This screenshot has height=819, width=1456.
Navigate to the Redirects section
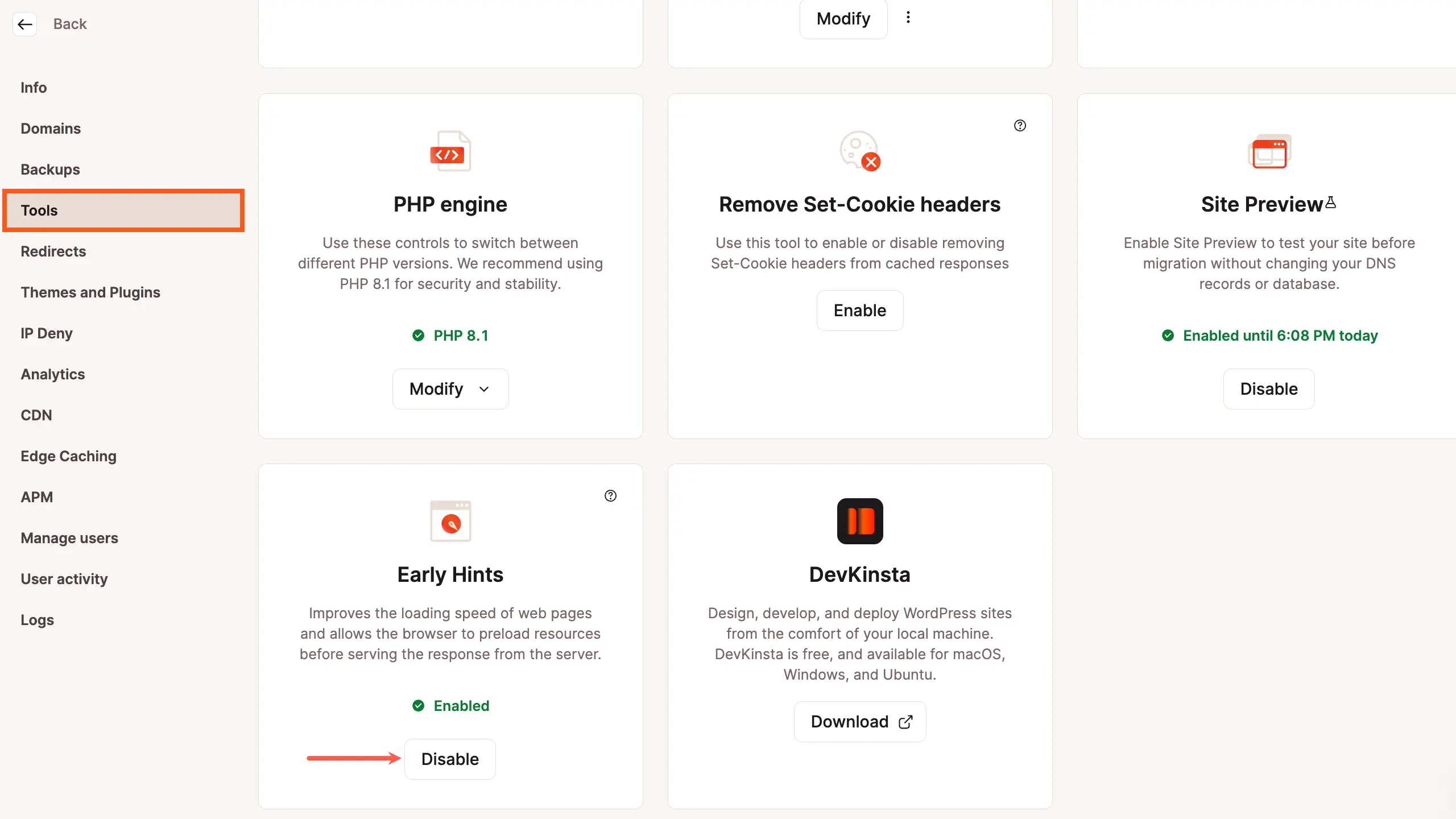tap(53, 251)
